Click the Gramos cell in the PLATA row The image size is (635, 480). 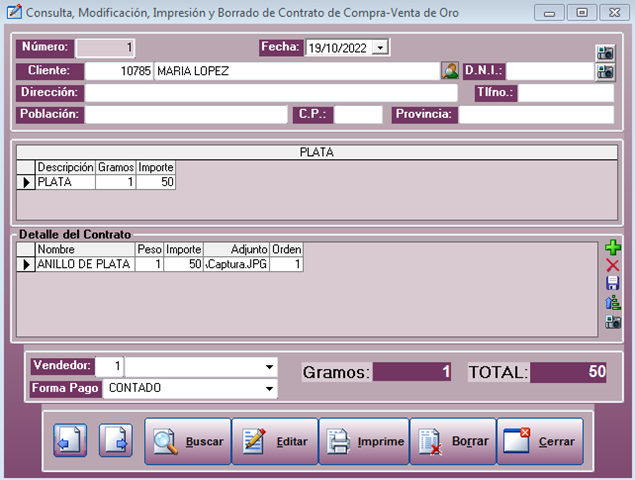click(x=116, y=182)
